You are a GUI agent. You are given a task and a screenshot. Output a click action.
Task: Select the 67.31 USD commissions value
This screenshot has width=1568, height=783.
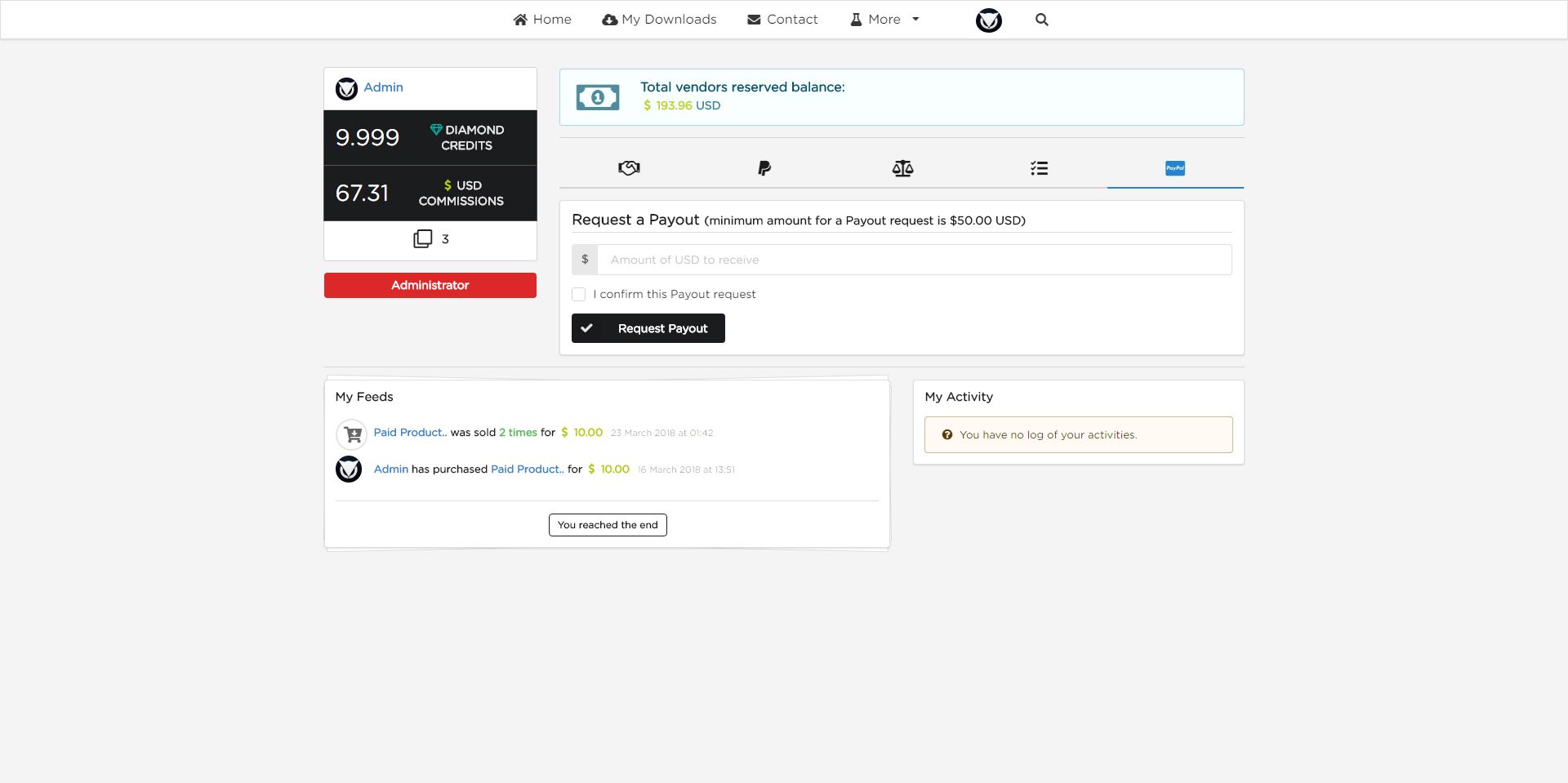[362, 193]
